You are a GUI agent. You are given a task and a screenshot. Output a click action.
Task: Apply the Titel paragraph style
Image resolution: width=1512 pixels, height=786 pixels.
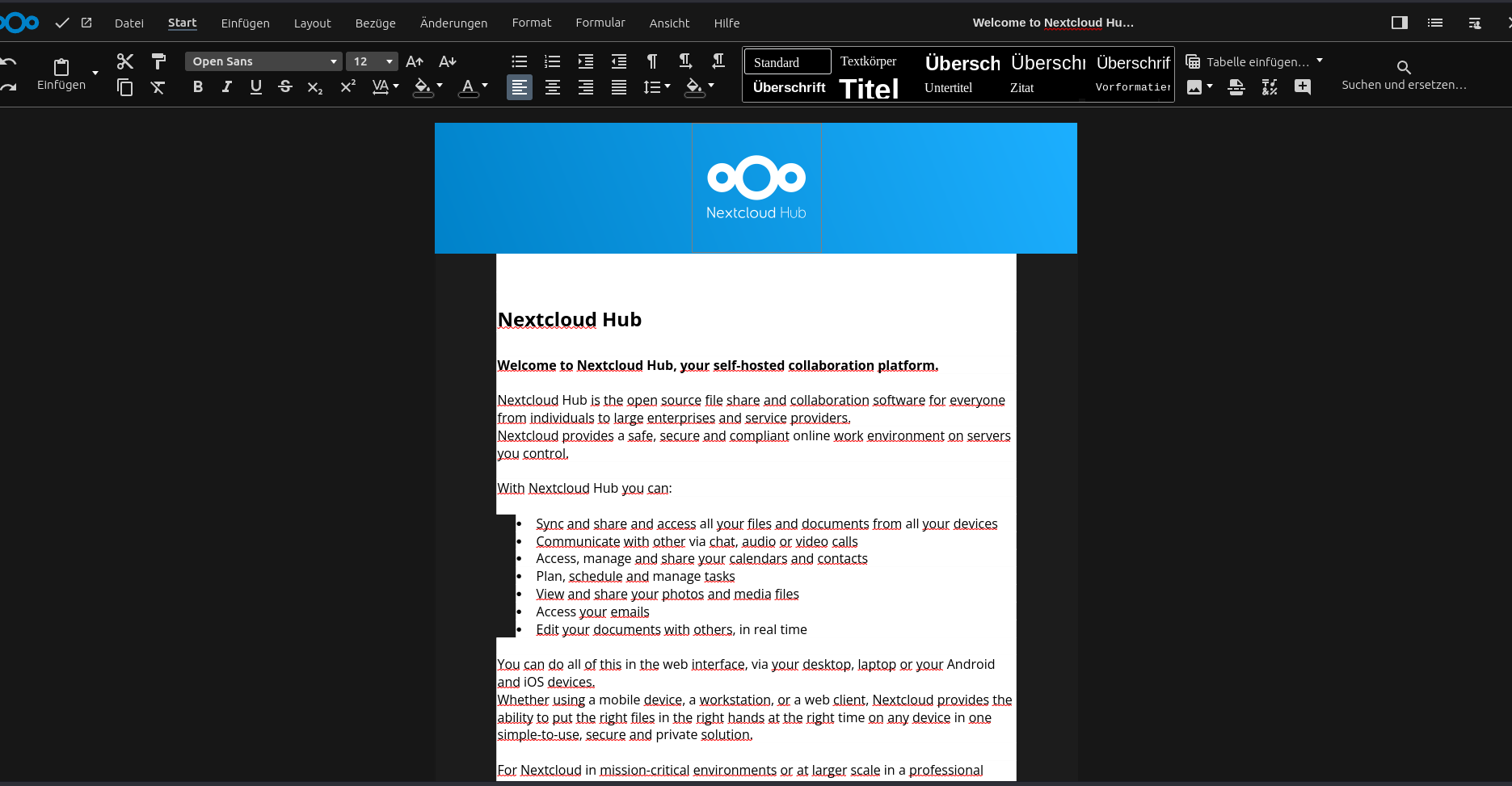[869, 88]
